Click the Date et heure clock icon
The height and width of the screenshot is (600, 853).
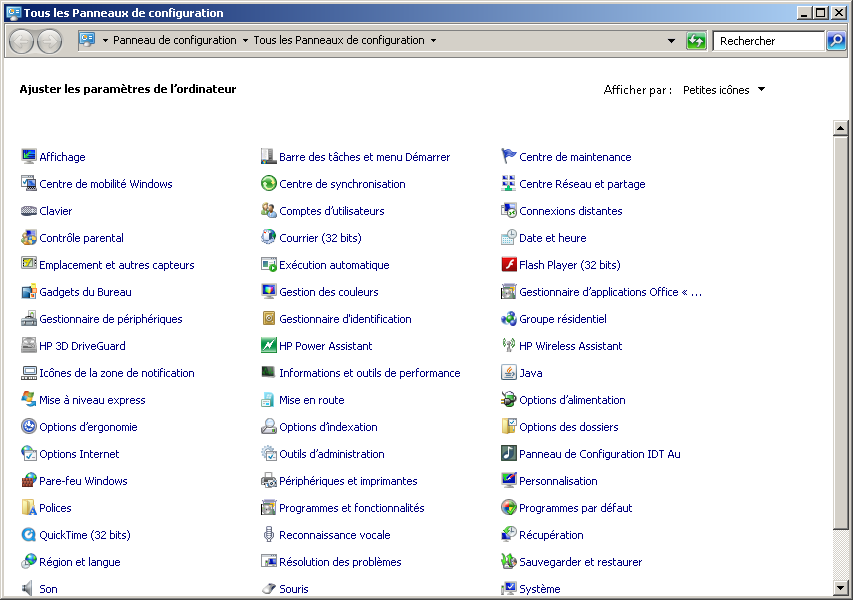pos(509,238)
